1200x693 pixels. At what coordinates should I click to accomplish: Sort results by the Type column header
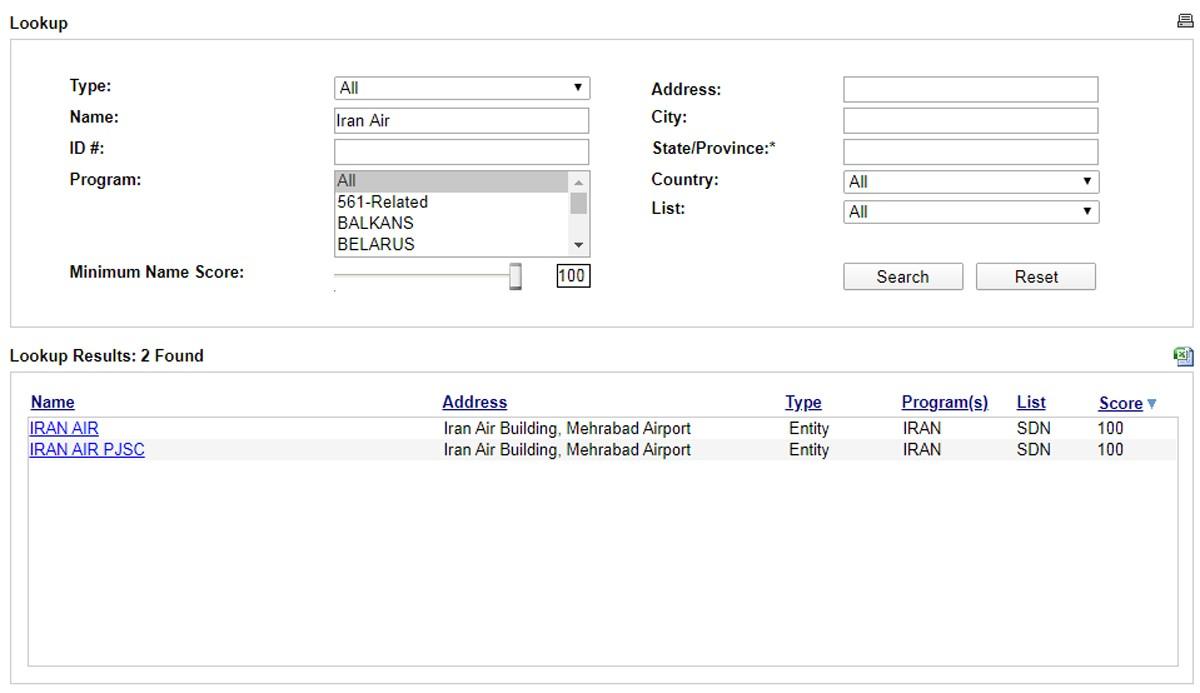[803, 402]
